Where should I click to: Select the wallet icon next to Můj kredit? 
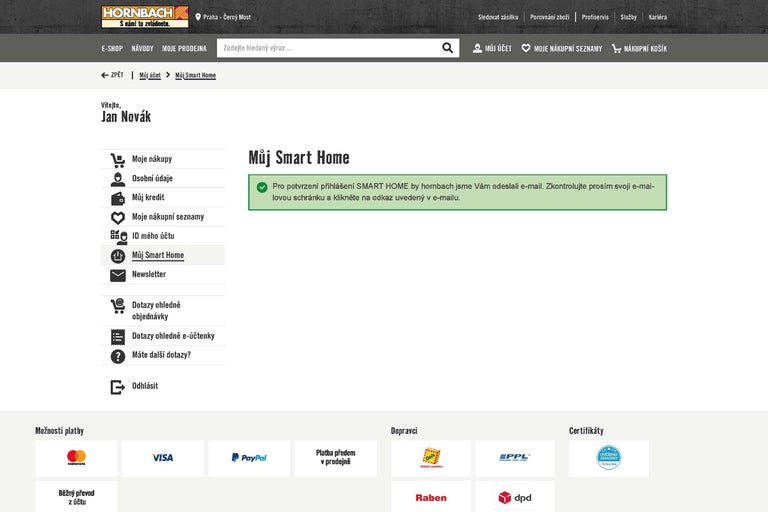click(x=118, y=198)
